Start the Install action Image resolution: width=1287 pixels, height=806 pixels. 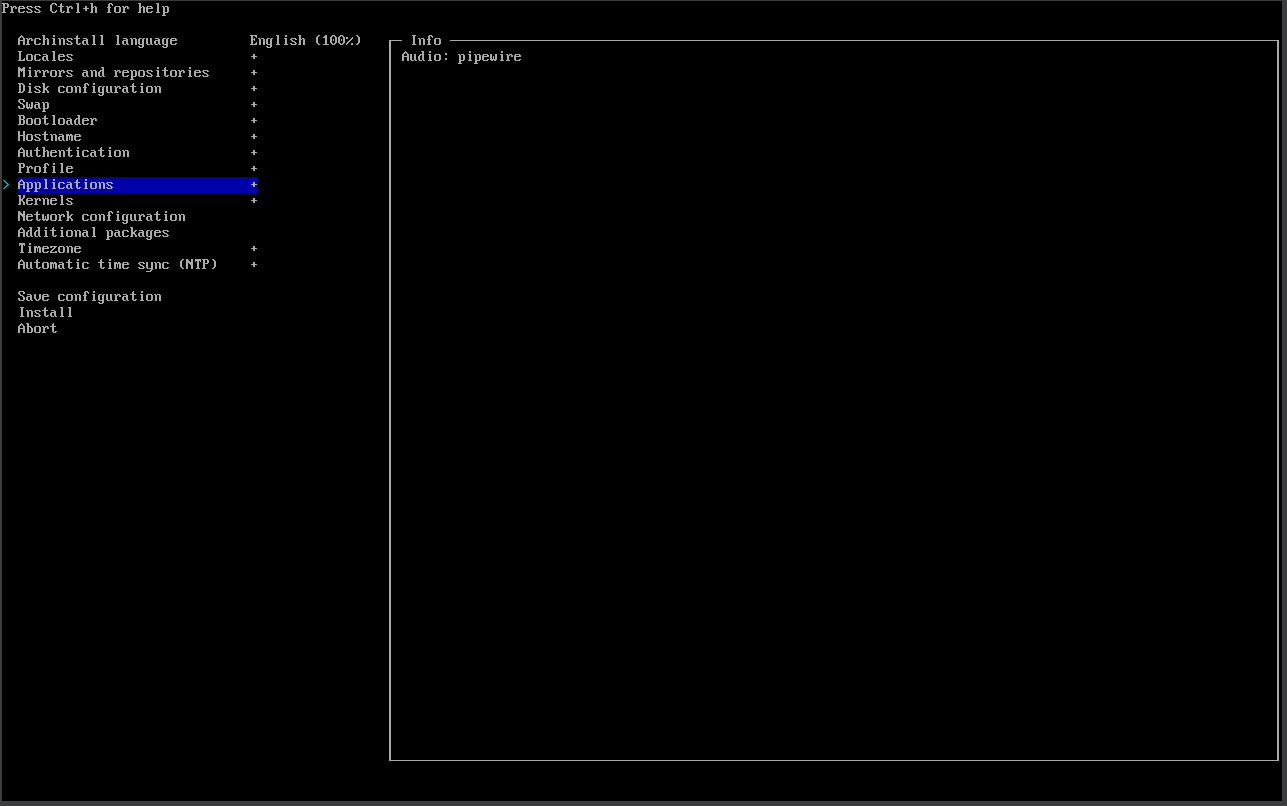pyautogui.click(x=45, y=313)
